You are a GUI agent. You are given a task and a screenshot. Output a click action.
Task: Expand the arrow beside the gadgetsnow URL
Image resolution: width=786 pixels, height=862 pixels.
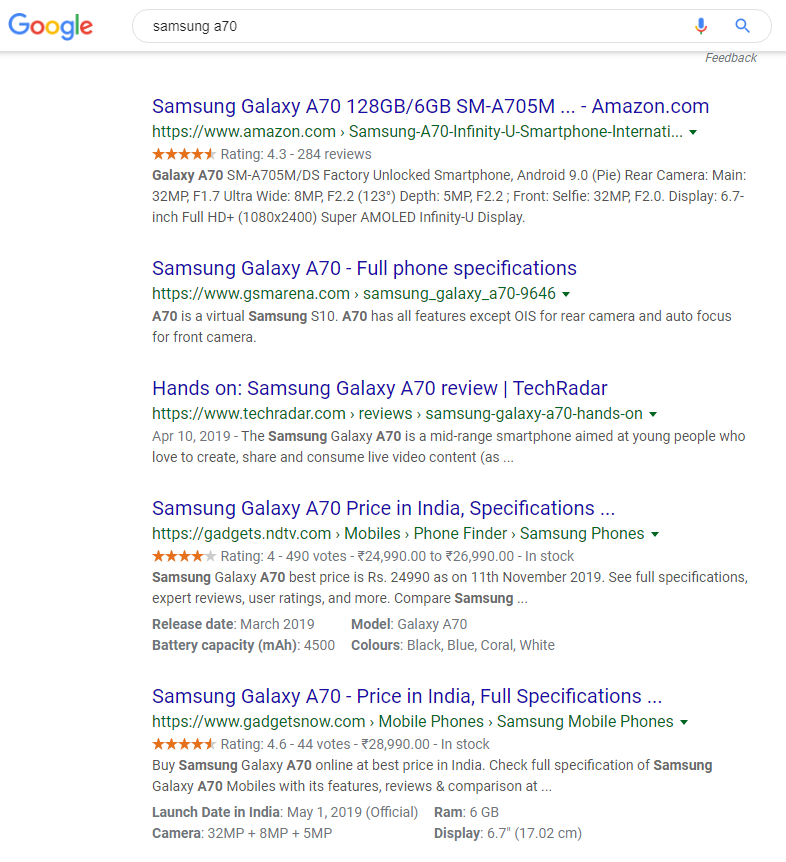point(684,721)
